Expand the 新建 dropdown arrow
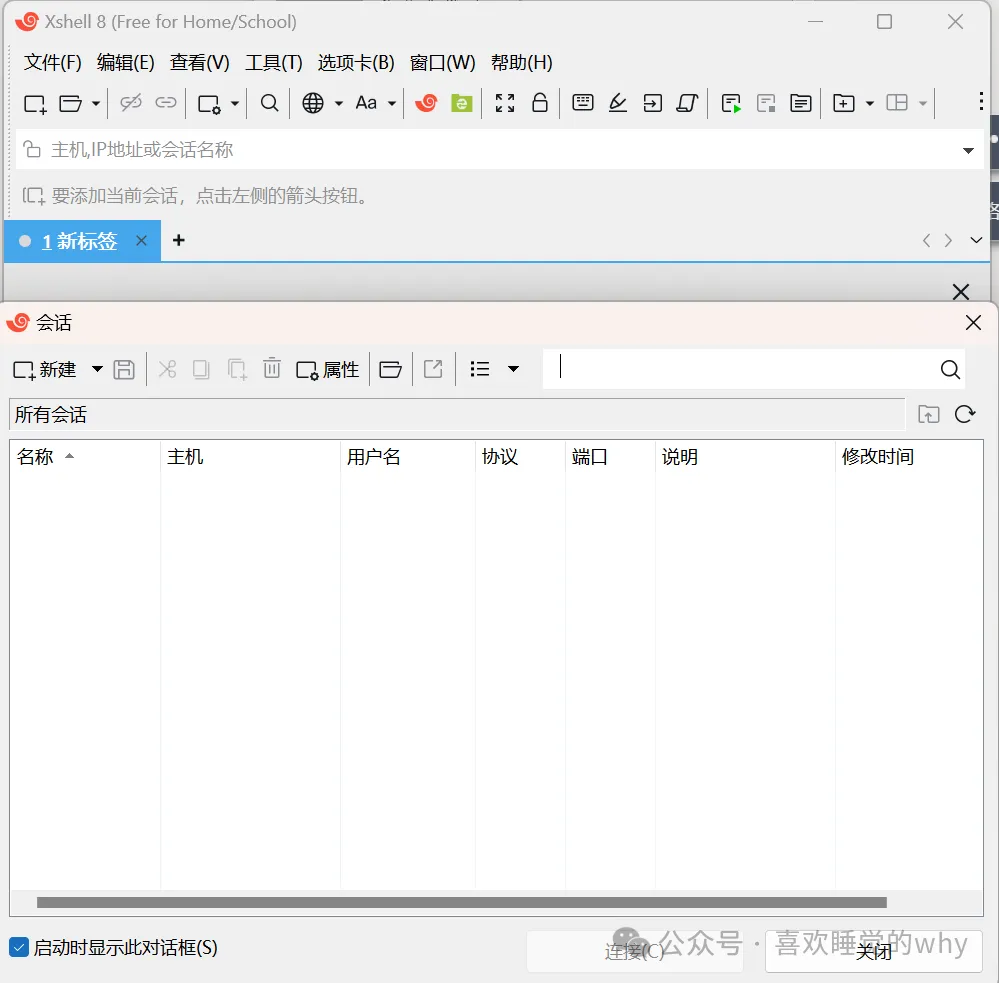The width and height of the screenshot is (999, 983). [97, 369]
